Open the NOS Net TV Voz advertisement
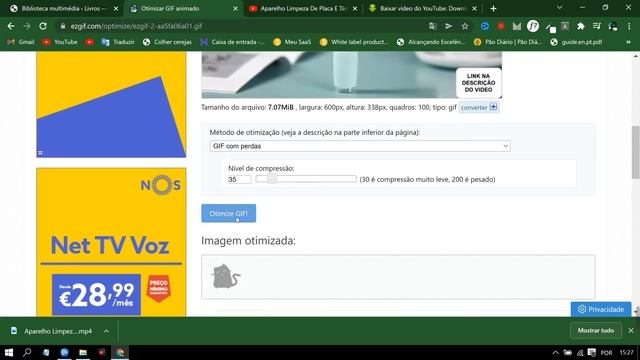The image size is (640, 360). pos(111,242)
